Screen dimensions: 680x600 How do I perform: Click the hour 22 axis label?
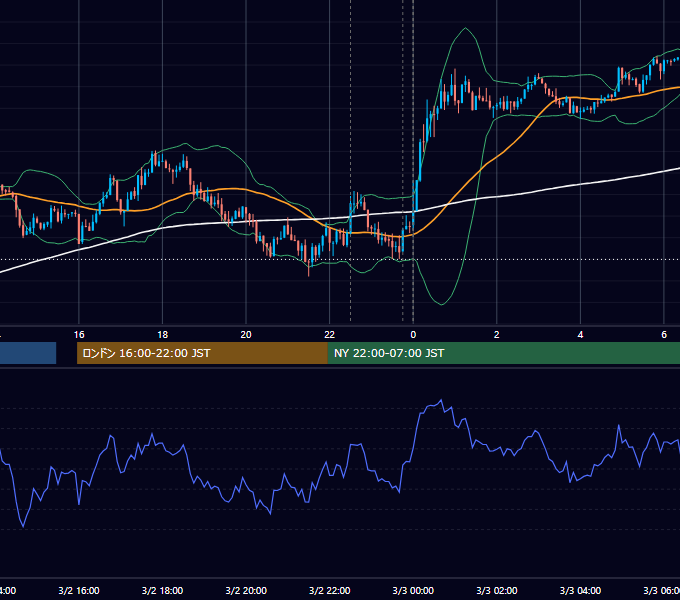330,334
